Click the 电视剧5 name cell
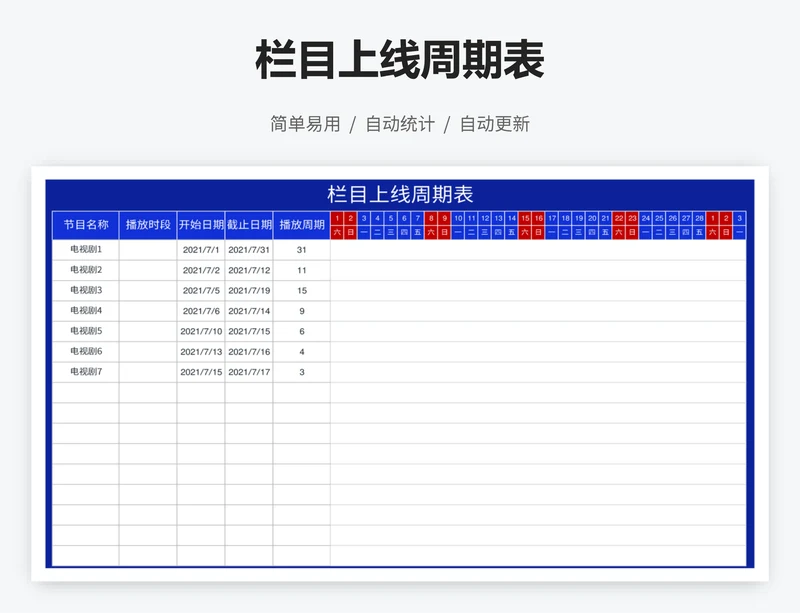Viewport: 800px width, 613px height. click(86, 331)
